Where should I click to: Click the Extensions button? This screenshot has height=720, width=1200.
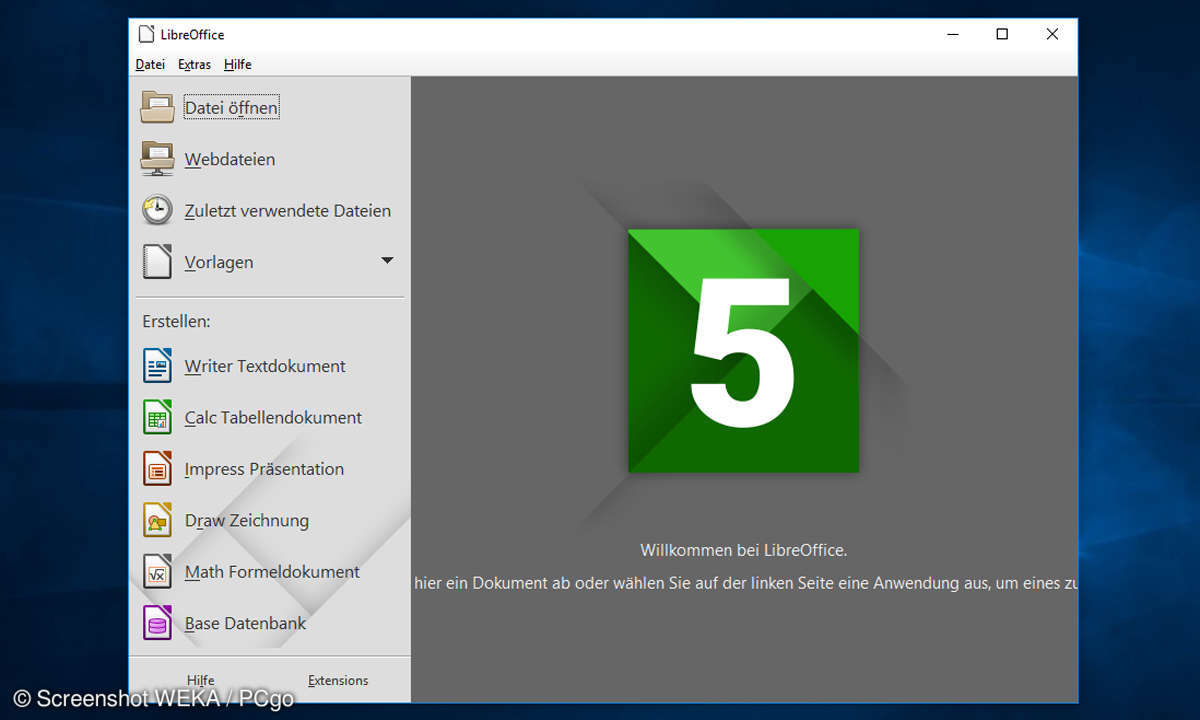[x=338, y=680]
